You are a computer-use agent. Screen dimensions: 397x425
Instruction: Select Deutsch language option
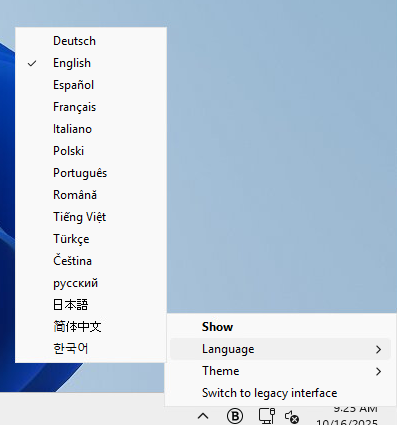tap(91, 41)
